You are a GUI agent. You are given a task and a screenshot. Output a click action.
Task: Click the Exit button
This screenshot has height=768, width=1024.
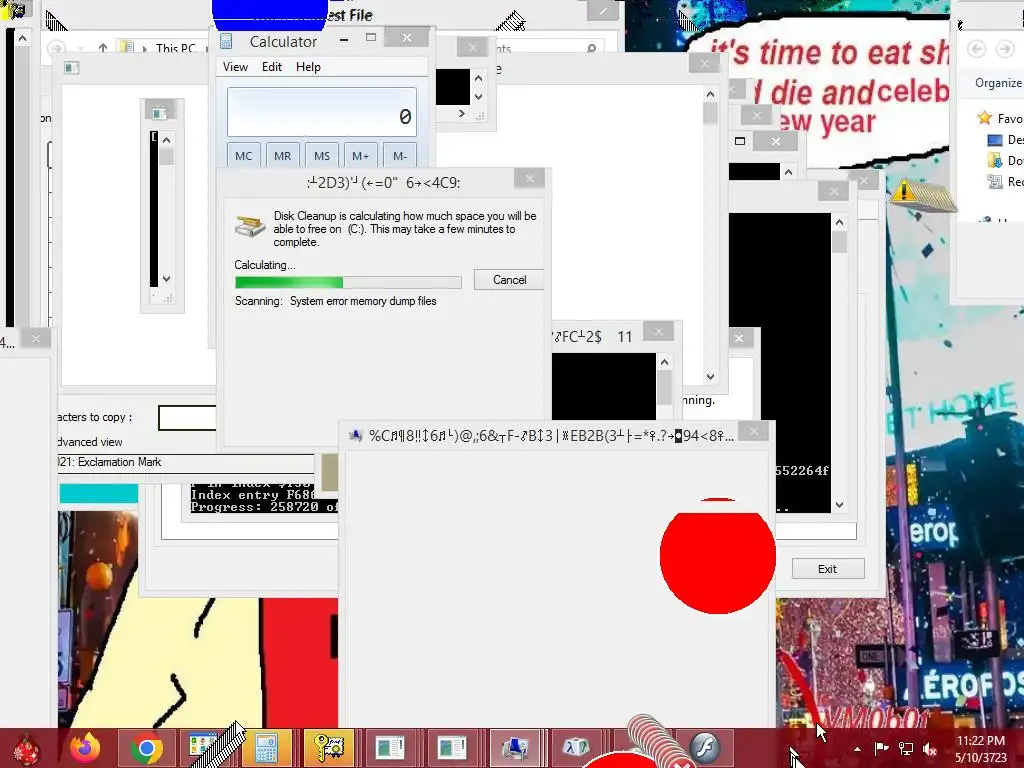828,569
